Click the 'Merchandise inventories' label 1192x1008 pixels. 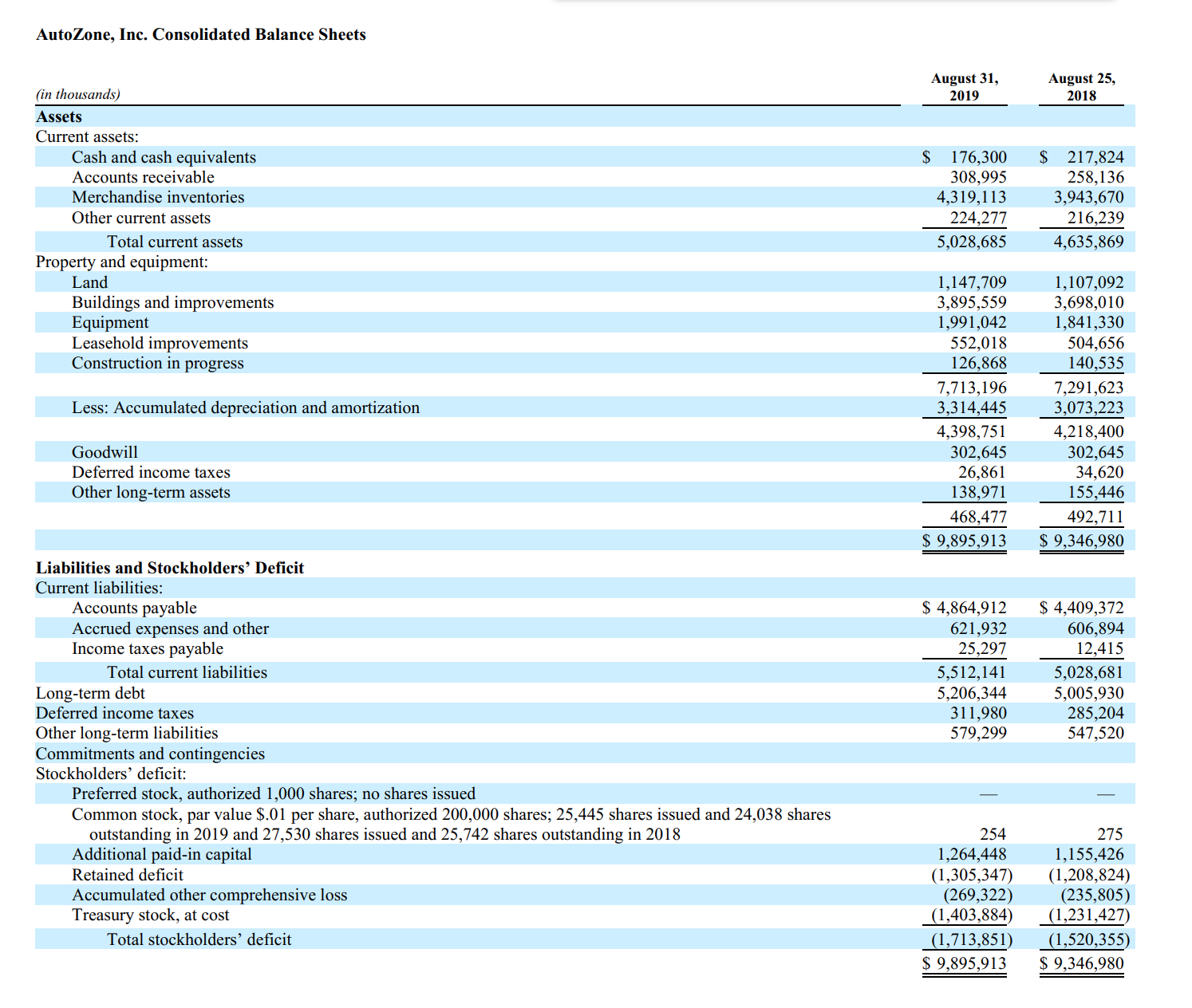click(x=158, y=197)
